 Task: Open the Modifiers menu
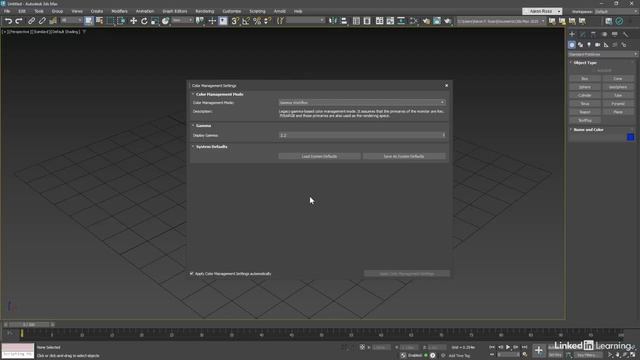(119, 11)
